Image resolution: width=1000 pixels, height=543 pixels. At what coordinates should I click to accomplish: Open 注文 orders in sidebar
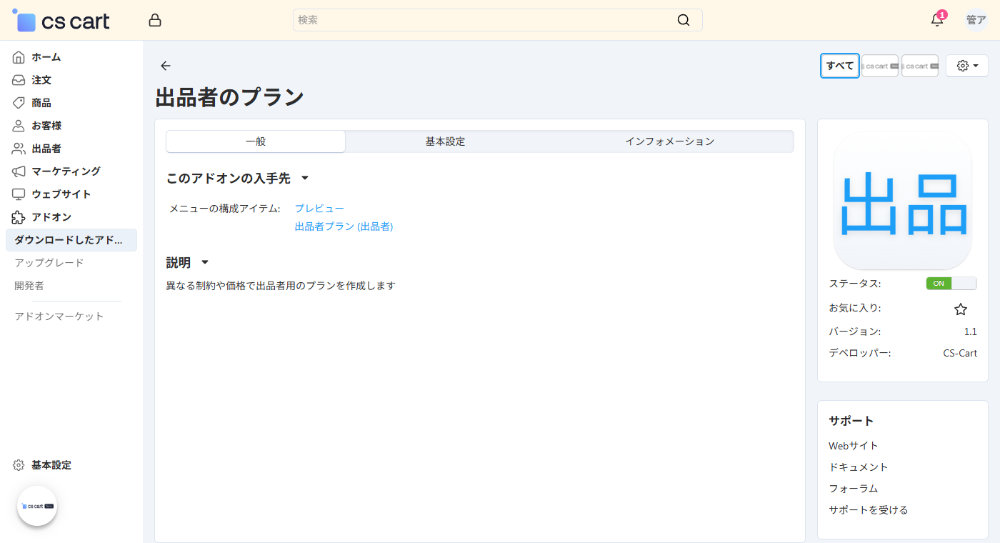click(x=41, y=80)
